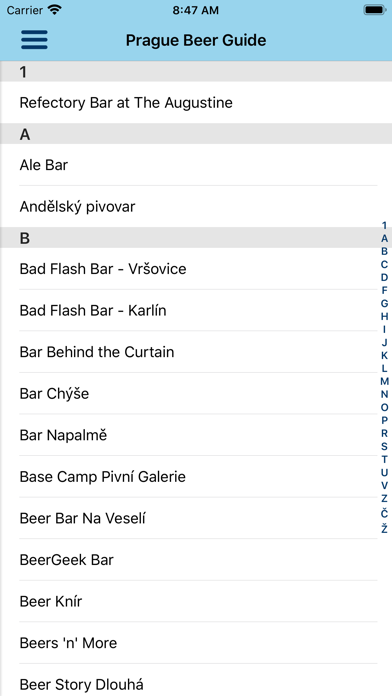Jump to letter B in index
392x696 pixels.
384,251
